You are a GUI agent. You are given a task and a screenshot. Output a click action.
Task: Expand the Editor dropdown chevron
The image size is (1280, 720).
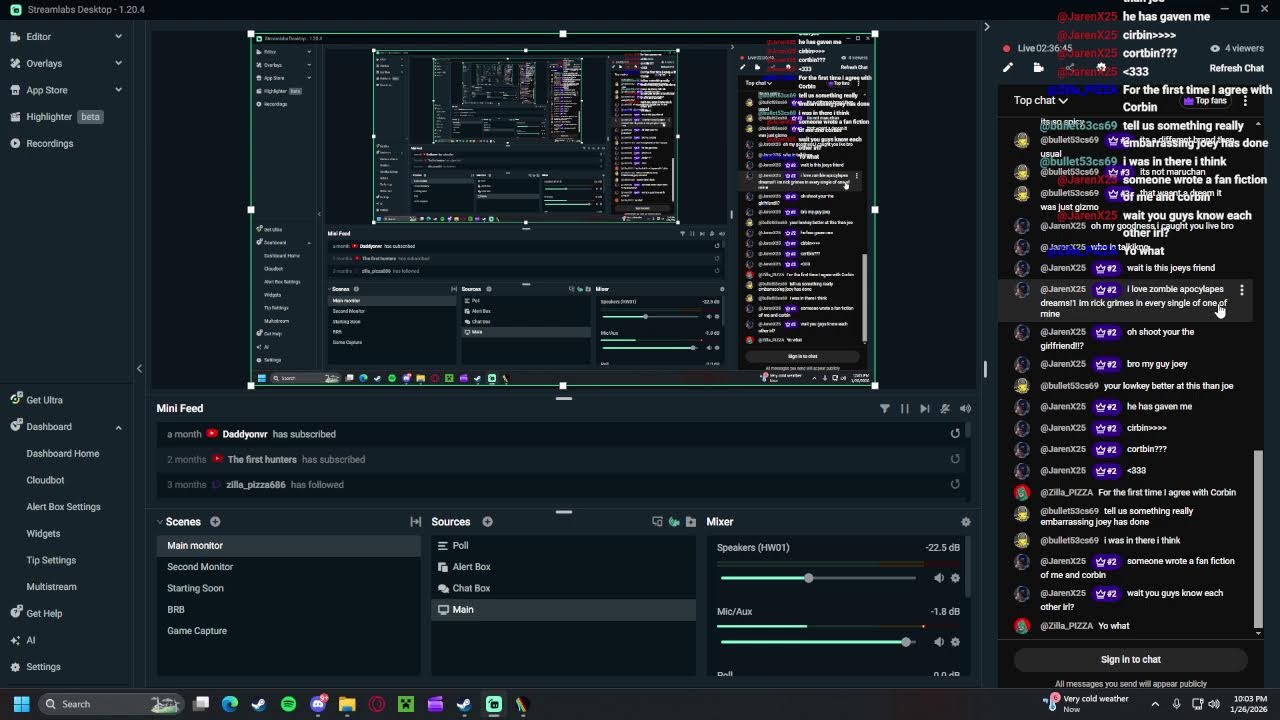click(118, 37)
